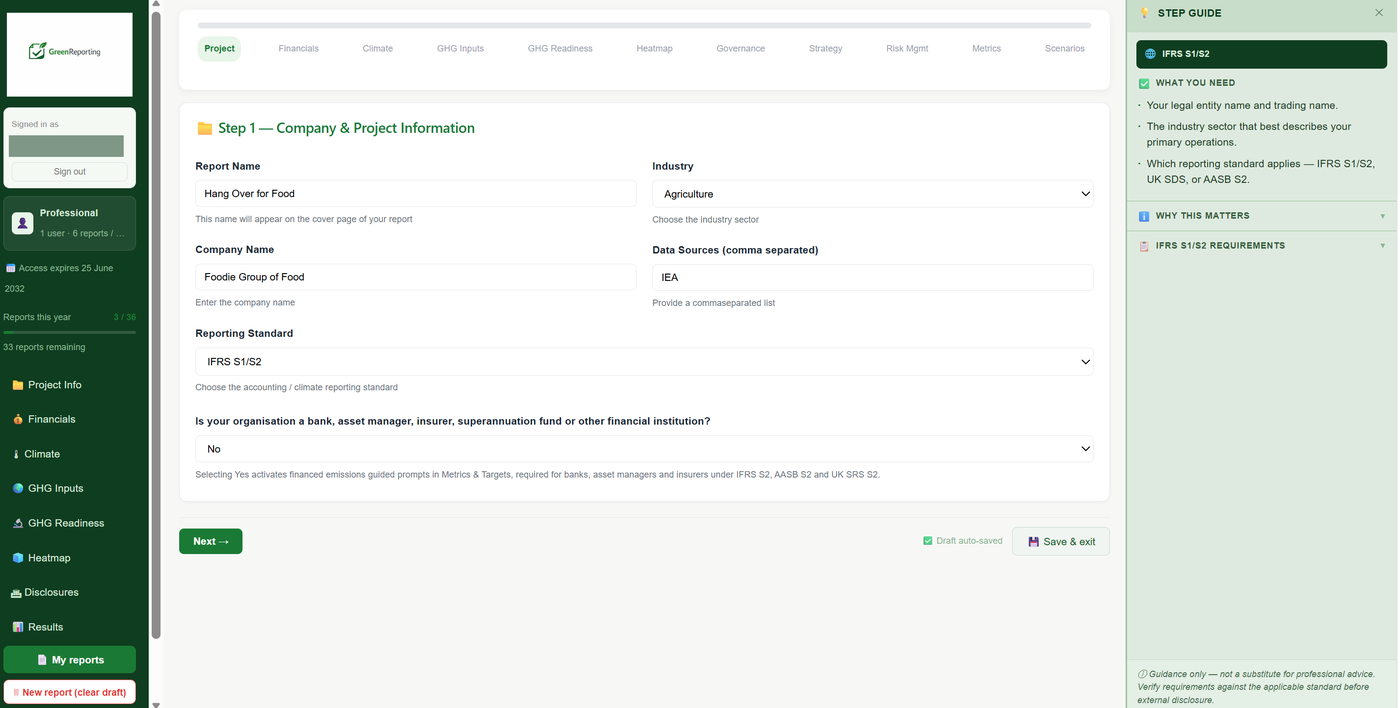
Task: Go to the Metrics step tab
Action: 987,48
